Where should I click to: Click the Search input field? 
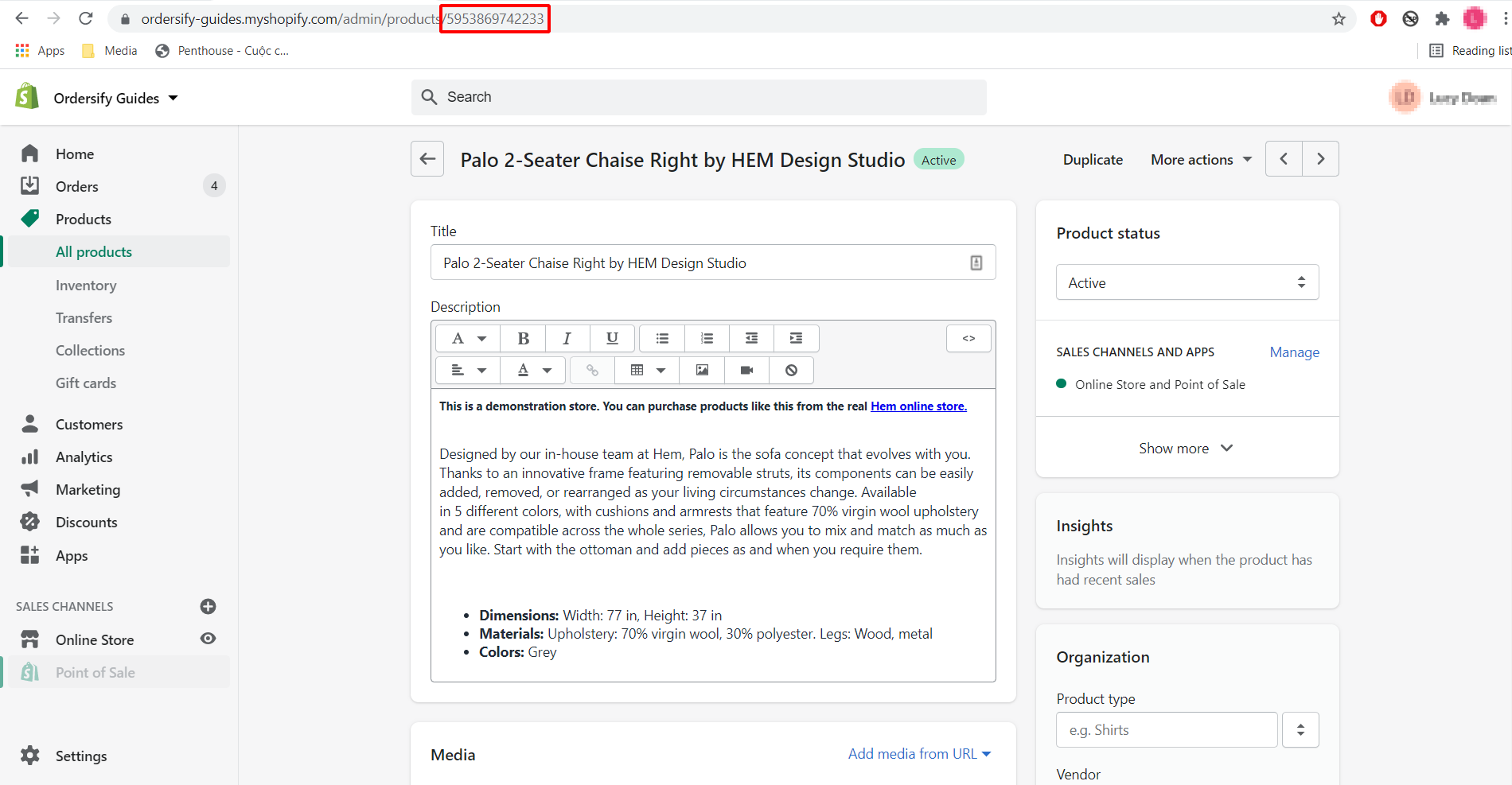coord(699,97)
